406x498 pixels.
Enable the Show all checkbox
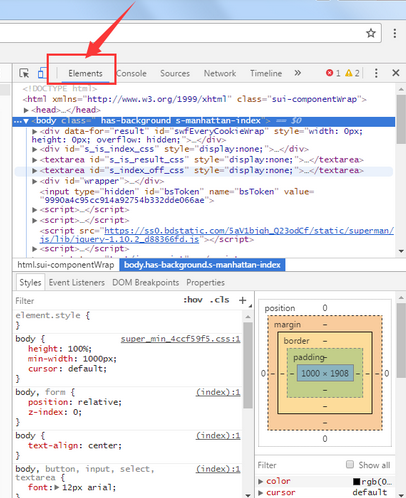tap(350, 464)
